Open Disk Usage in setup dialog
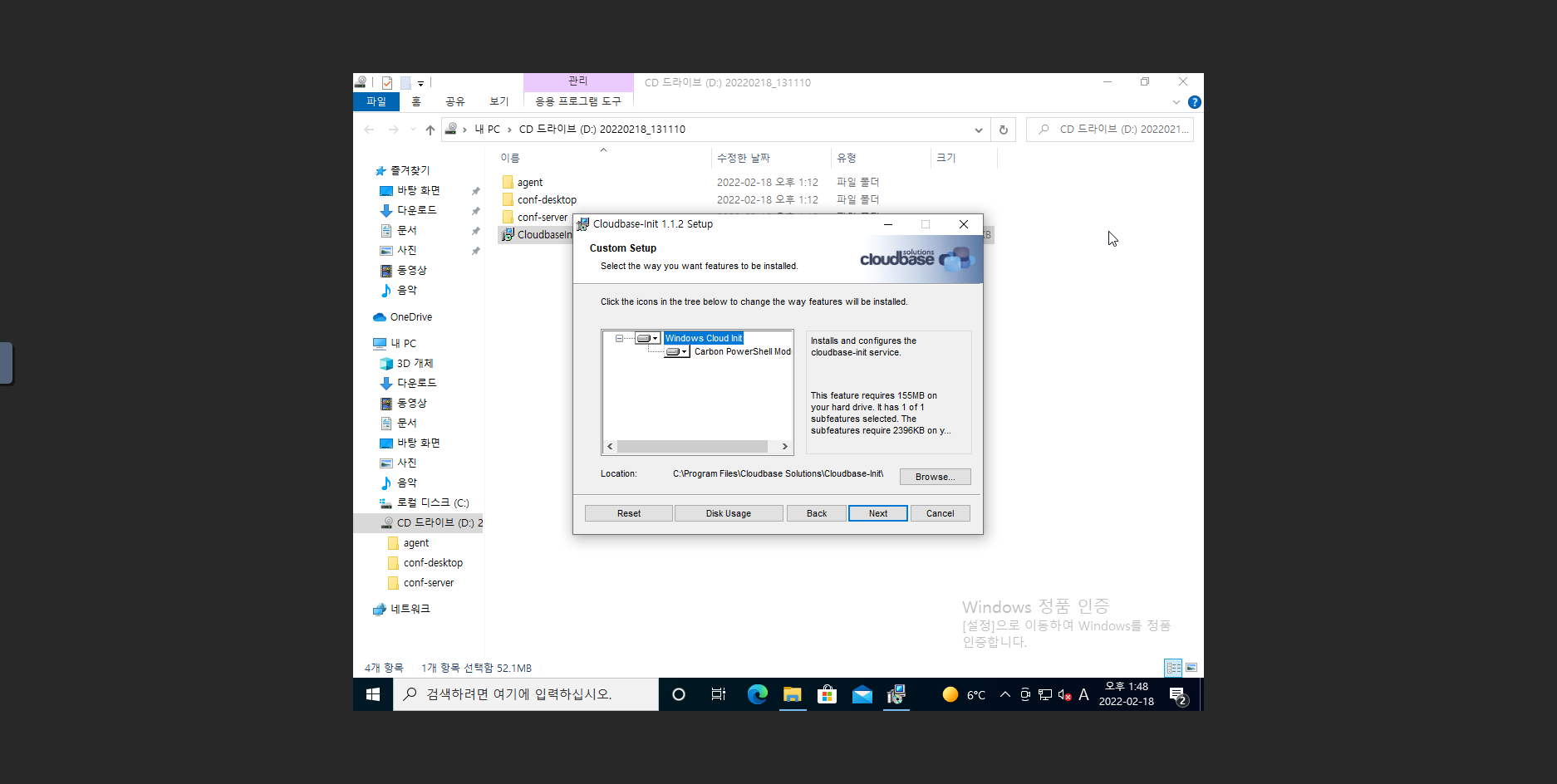 point(729,513)
